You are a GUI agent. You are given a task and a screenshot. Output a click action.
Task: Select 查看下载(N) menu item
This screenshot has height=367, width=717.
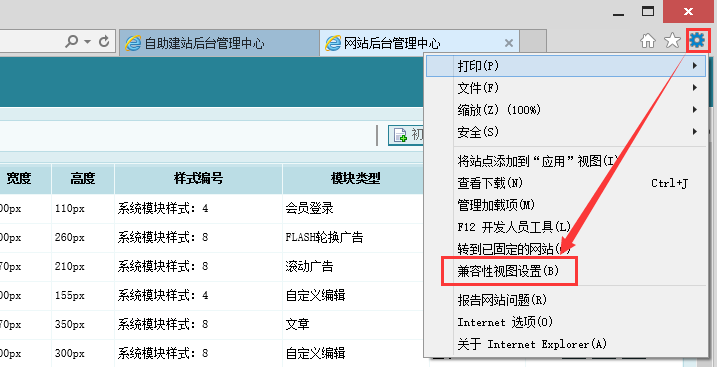[566, 183]
